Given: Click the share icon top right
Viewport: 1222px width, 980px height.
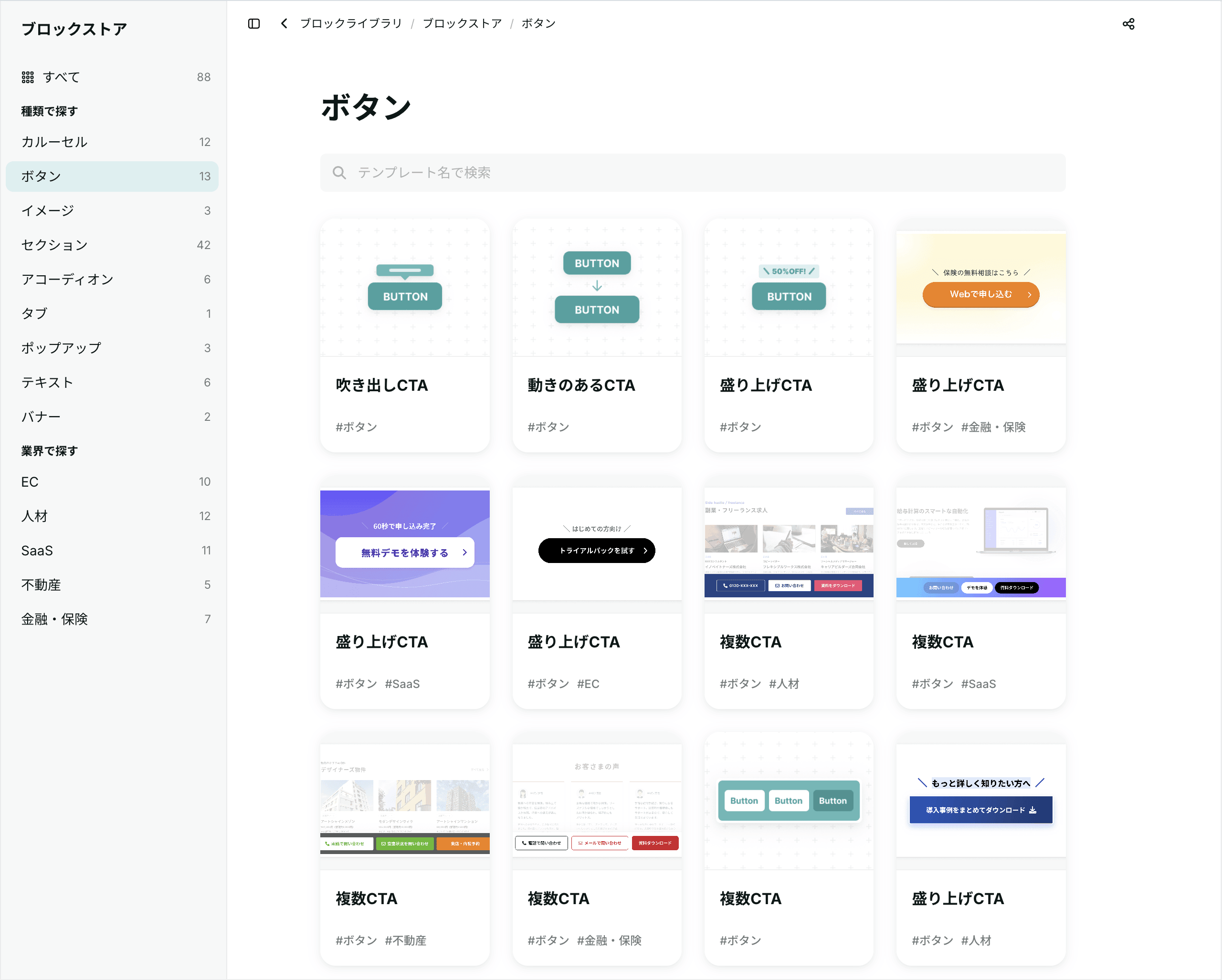Looking at the screenshot, I should click(x=1128, y=24).
